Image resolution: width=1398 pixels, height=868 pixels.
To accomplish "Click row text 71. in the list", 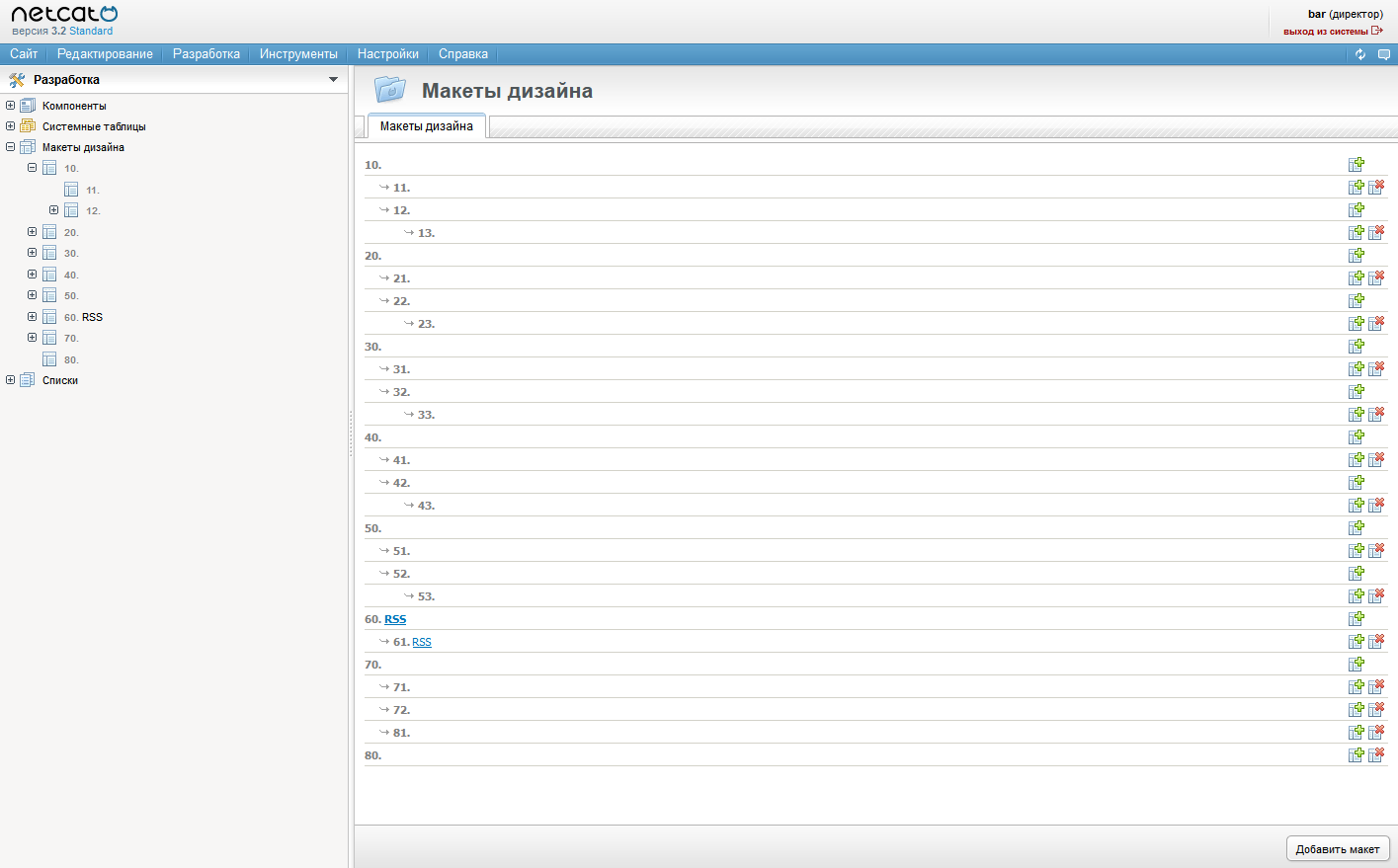I will pos(401,687).
